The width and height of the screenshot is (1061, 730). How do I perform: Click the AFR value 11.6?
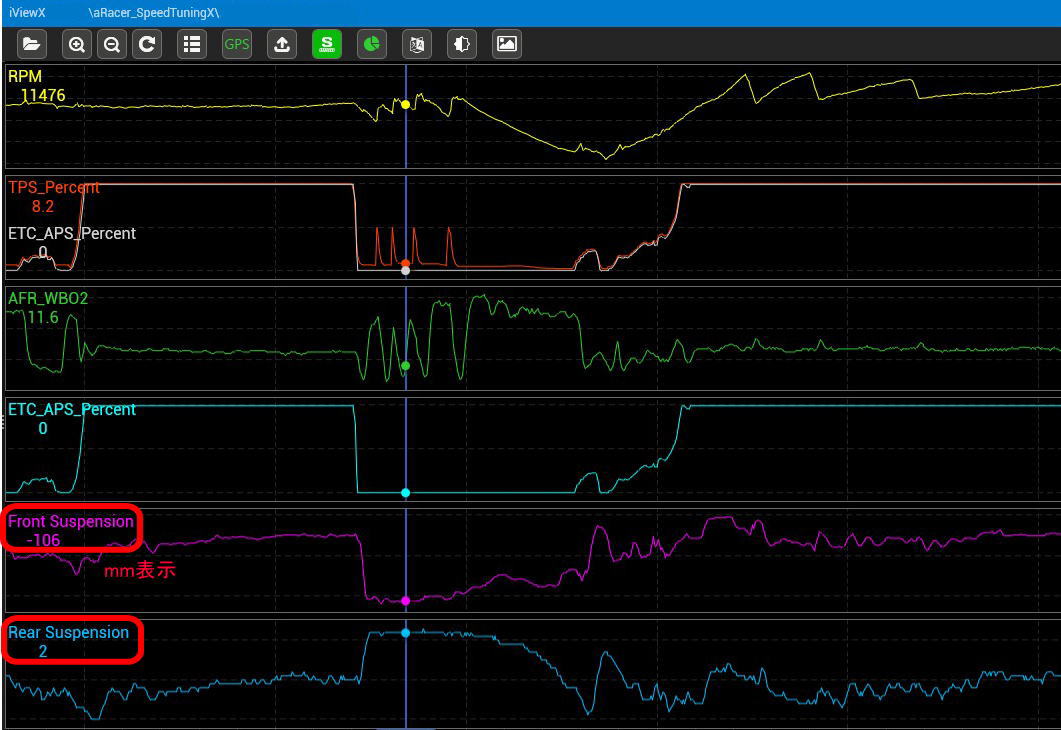[x=43, y=317]
